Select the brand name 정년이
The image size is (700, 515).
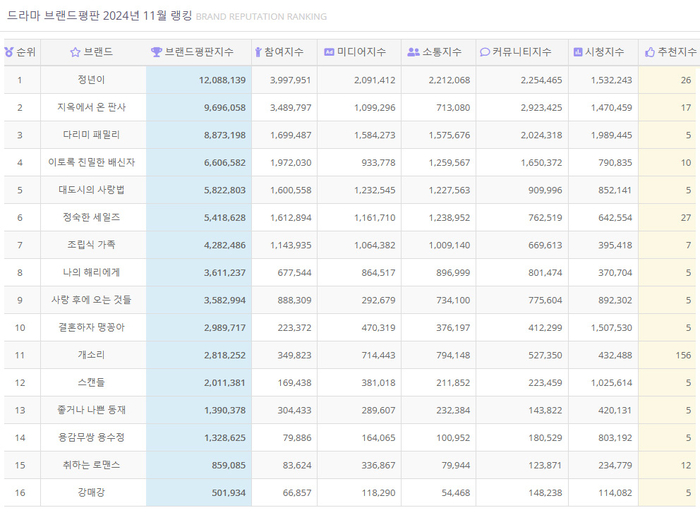tap(92, 80)
